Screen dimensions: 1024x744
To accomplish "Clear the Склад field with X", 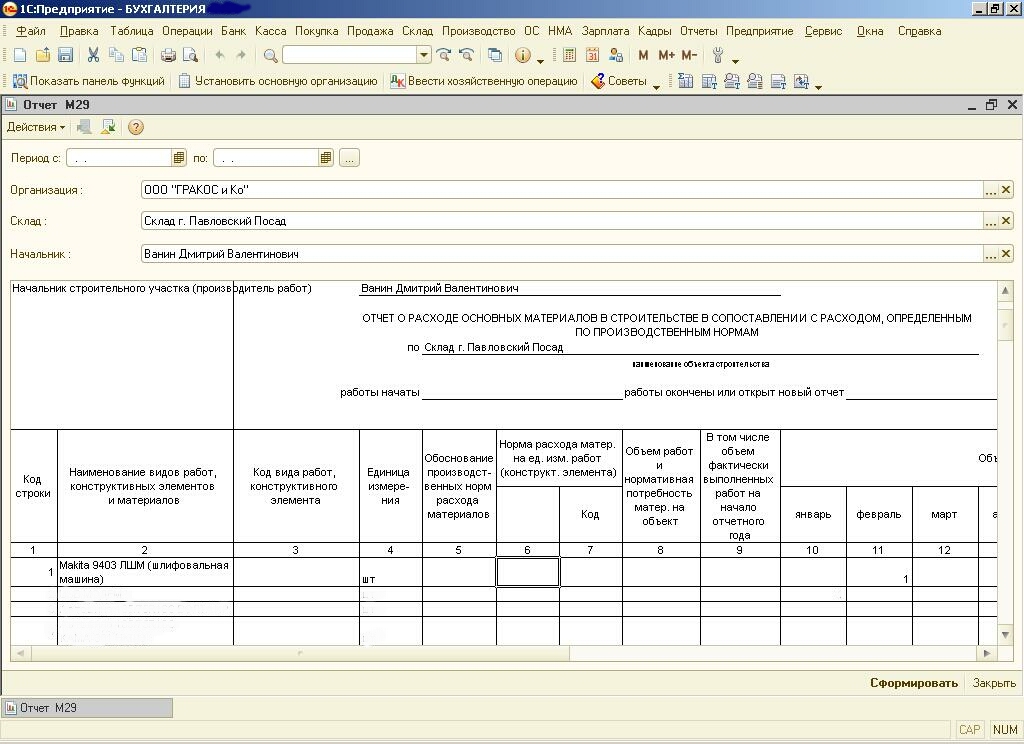I will coord(1006,221).
